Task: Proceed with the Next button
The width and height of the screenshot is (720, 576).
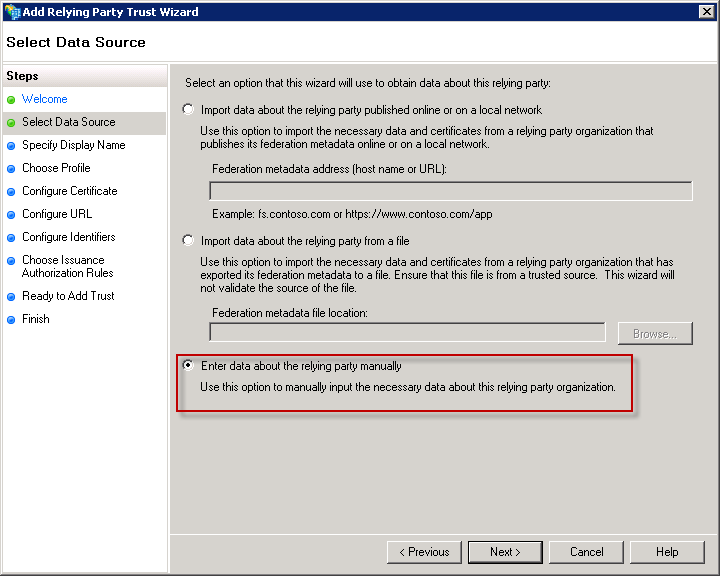Action: (505, 552)
